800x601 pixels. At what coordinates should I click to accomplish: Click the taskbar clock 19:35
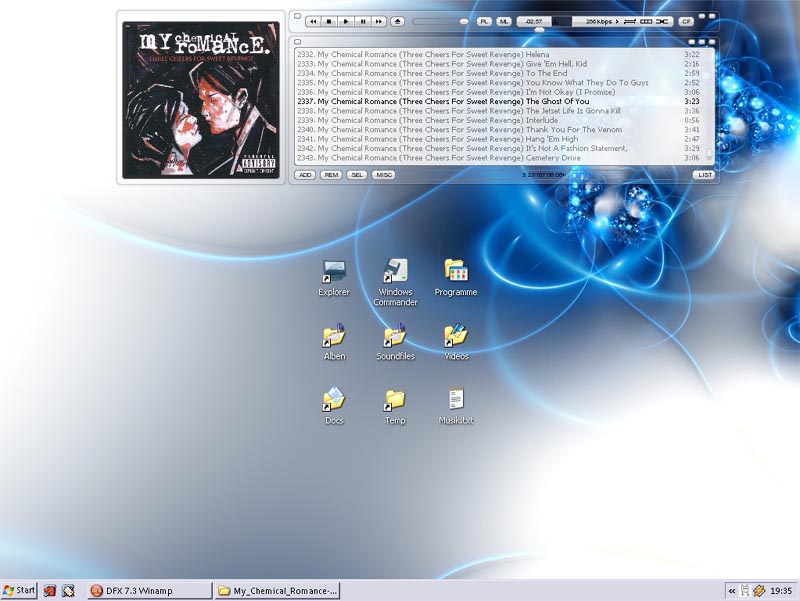pos(781,591)
